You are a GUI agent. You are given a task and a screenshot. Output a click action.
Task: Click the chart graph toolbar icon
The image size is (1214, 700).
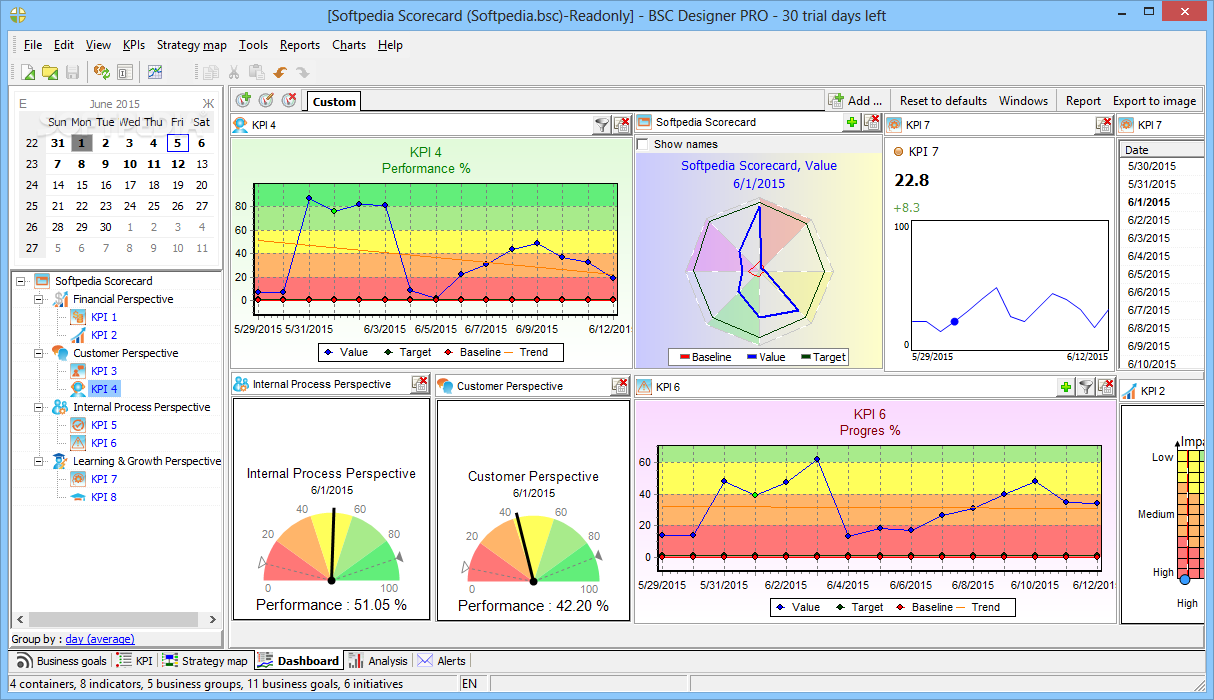[155, 72]
